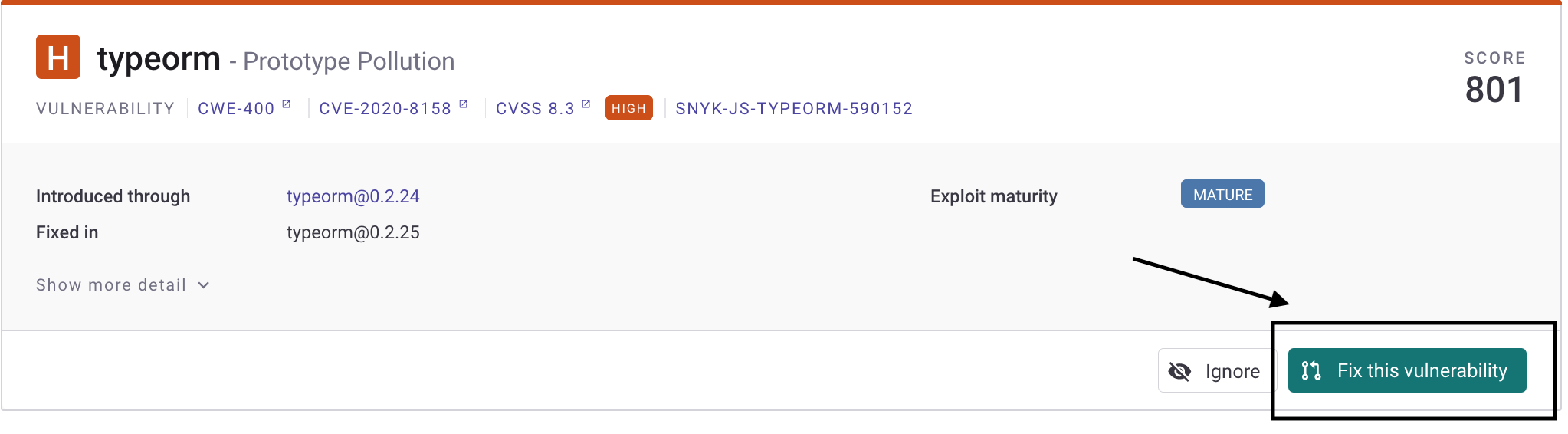Viewport: 1568px width, 434px height.
Task: Open the external link icon beside CWE-400
Action: [x=287, y=104]
